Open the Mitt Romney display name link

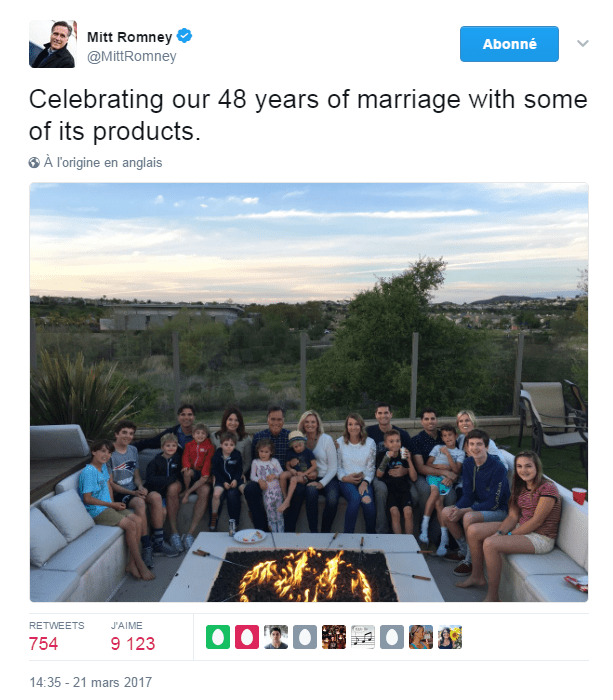click(x=130, y=37)
